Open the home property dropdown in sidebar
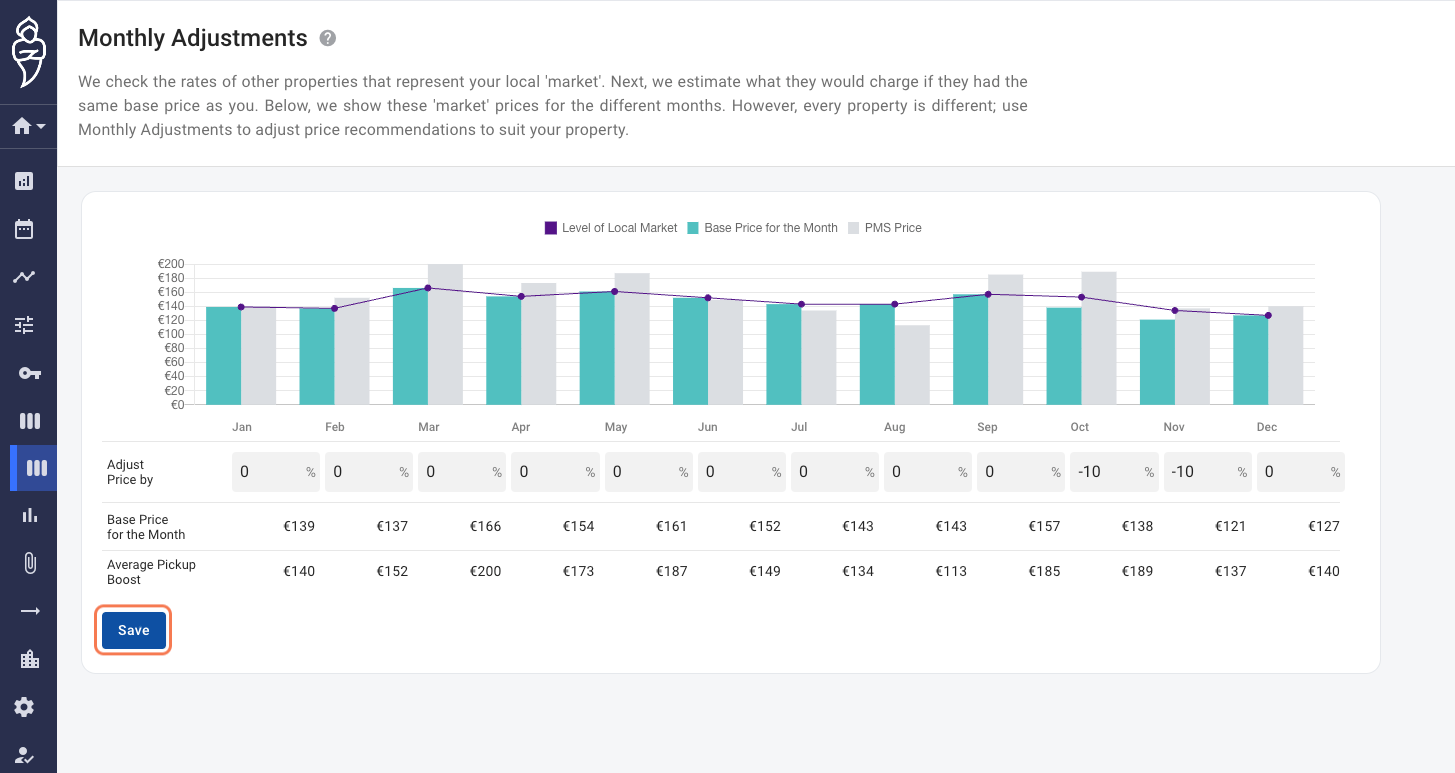Screen dimensions: 1455x773 28,127
